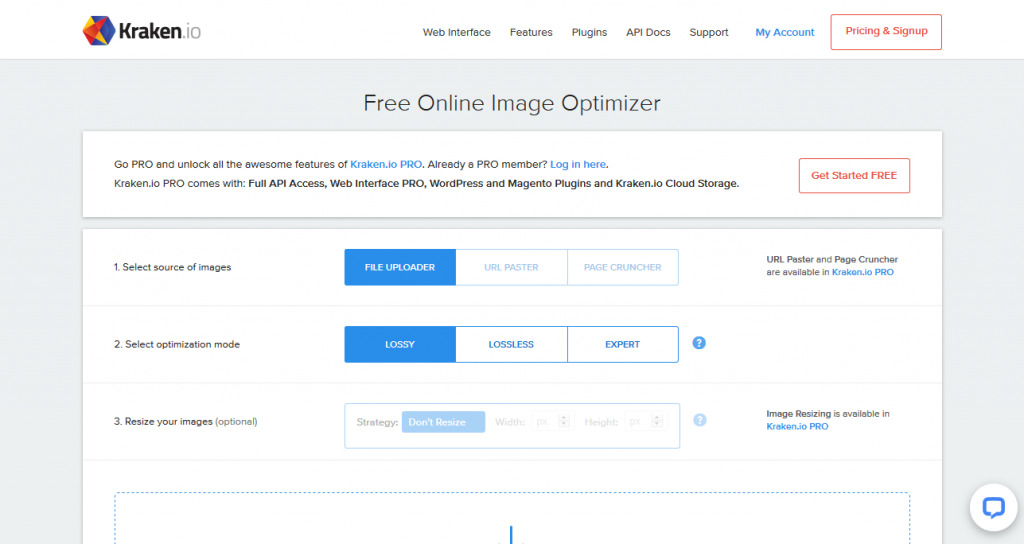Select FILE UPLOADER as image source
Image resolution: width=1024 pixels, height=544 pixels.
[x=400, y=267]
